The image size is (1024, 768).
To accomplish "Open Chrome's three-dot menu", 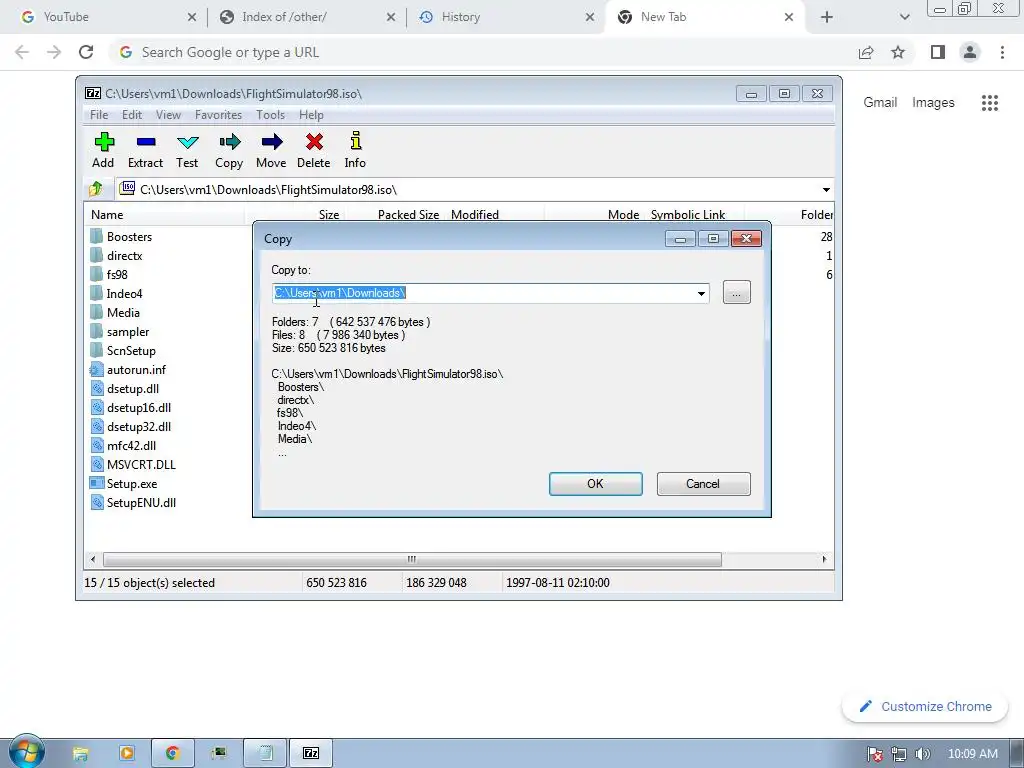I will [x=1002, y=52].
